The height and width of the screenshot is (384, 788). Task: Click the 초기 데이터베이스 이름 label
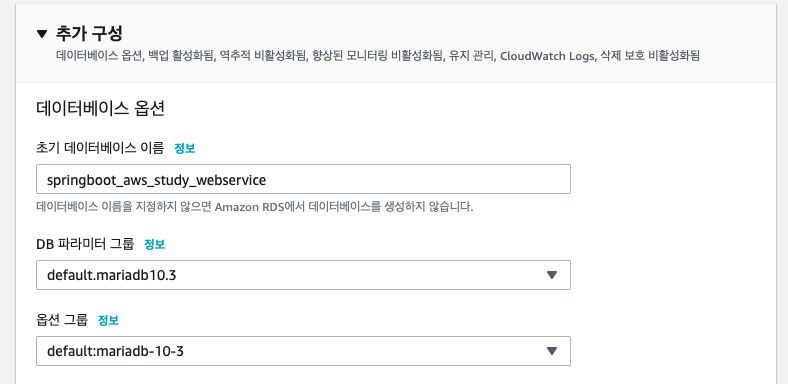[100, 148]
